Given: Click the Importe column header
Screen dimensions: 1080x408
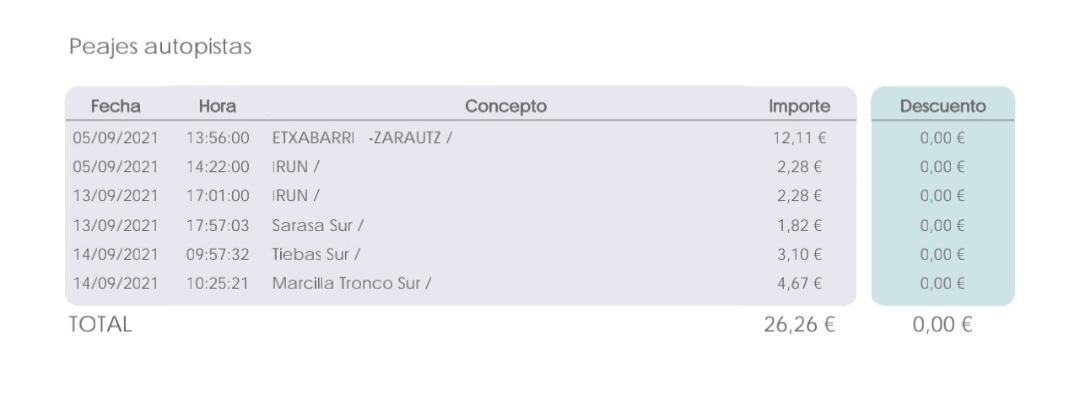Looking at the screenshot, I should tap(799, 106).
